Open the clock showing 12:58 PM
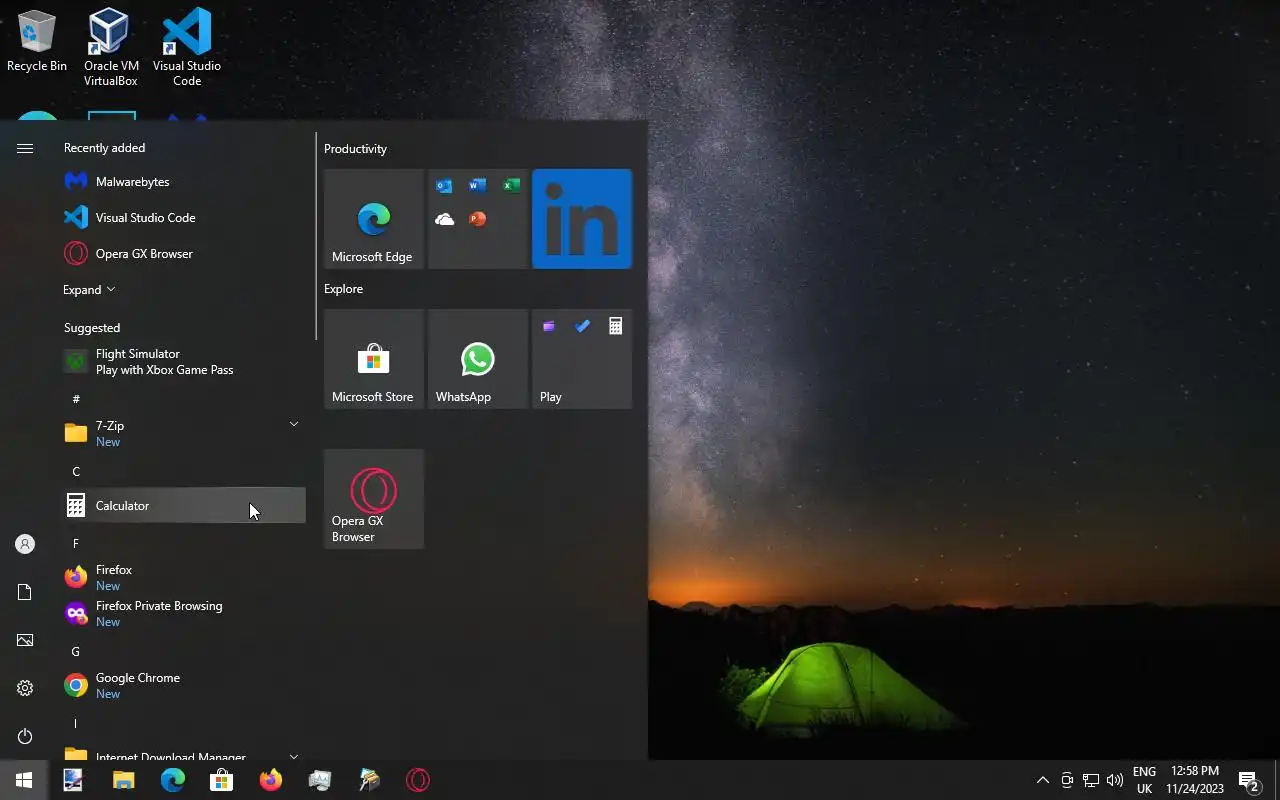Image resolution: width=1280 pixels, height=800 pixels. pos(1194,780)
